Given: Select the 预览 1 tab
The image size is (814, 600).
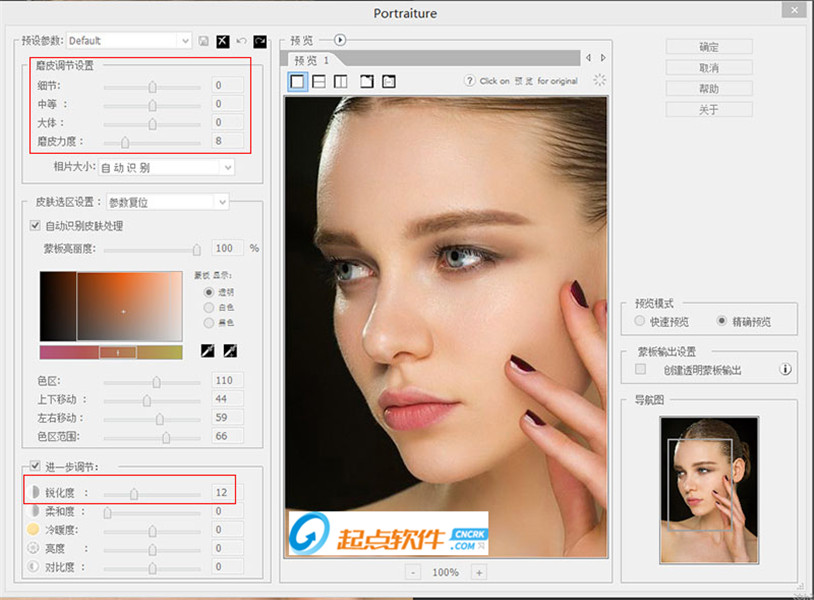Looking at the screenshot, I should click(x=311, y=60).
